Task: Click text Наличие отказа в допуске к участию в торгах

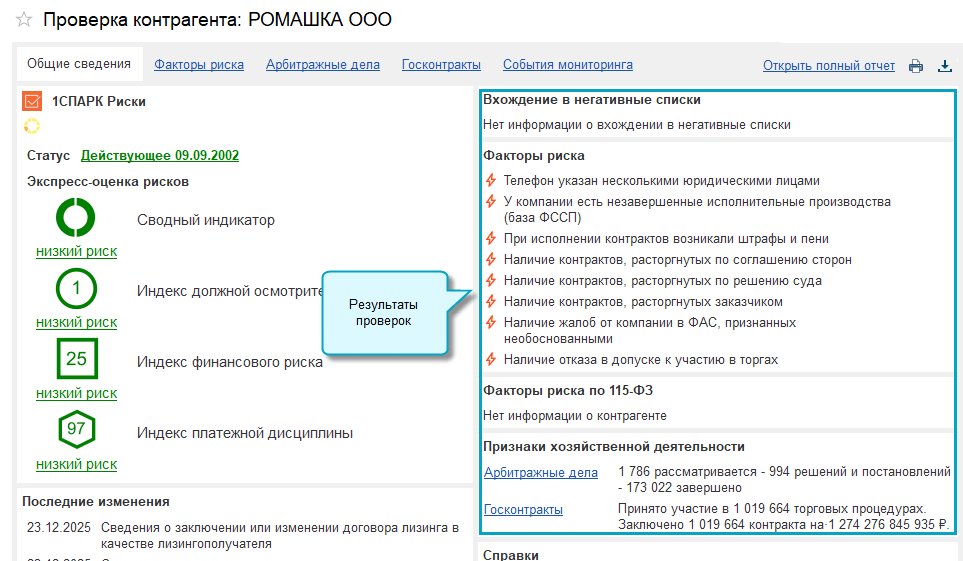Action: pos(641,359)
